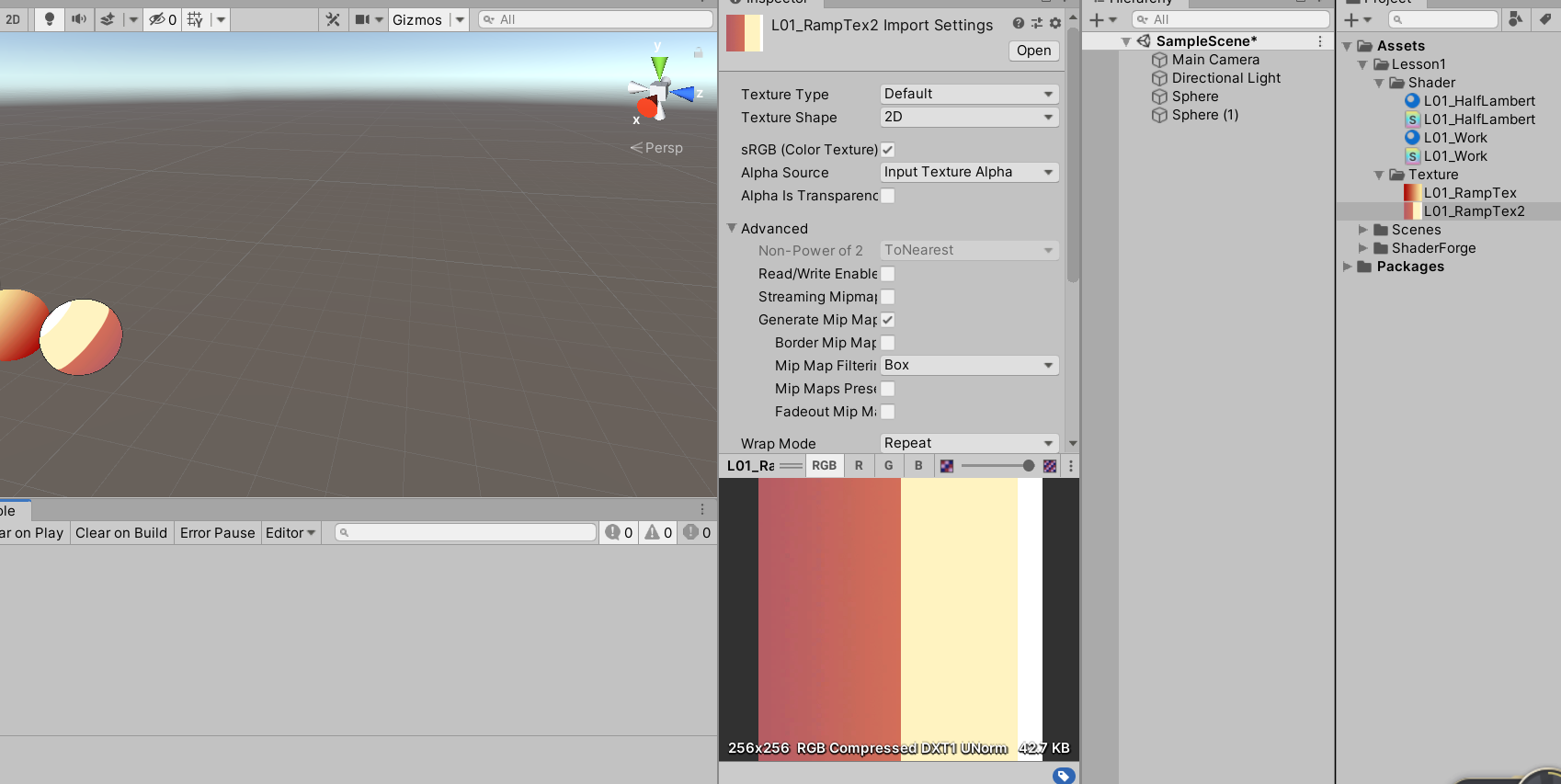1561x784 pixels.
Task: Toggle scene grid visibility icon
Action: point(195,19)
